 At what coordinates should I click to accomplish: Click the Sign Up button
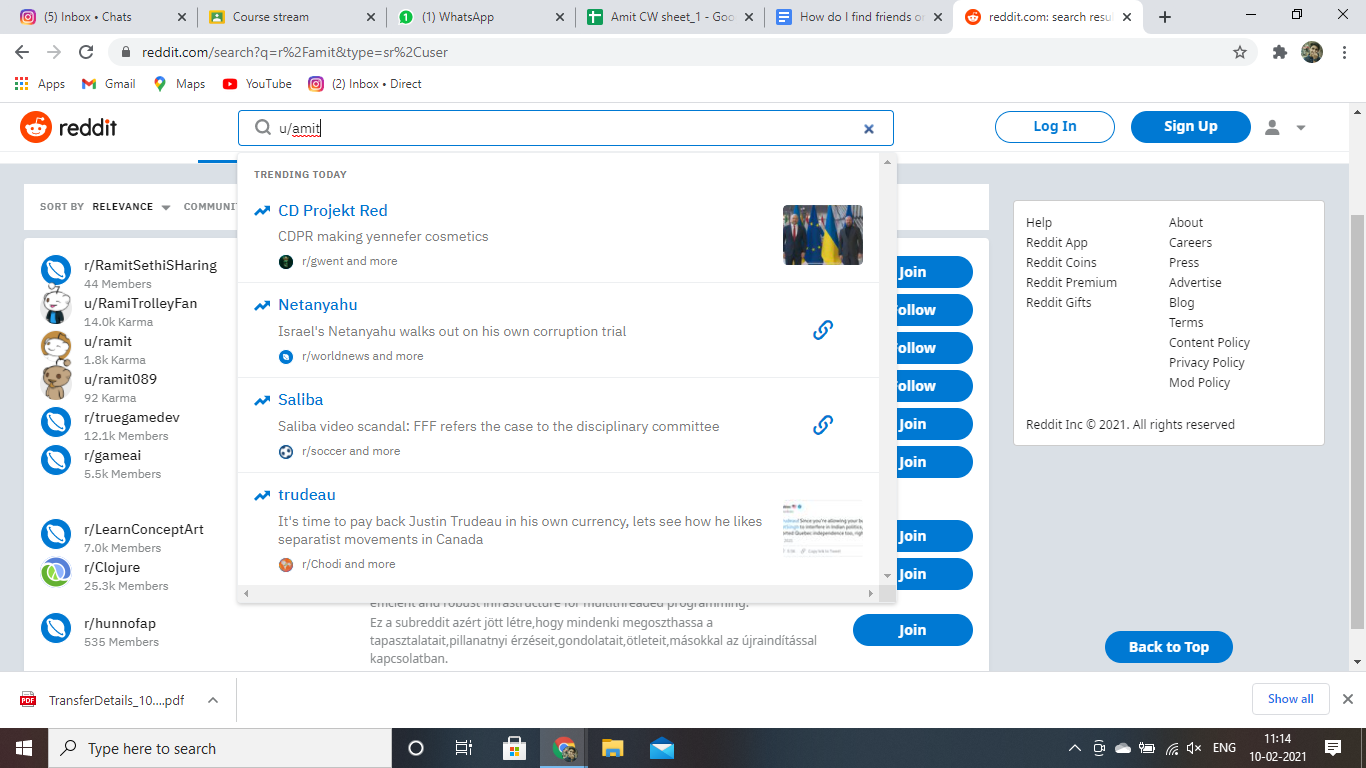coord(1191,127)
